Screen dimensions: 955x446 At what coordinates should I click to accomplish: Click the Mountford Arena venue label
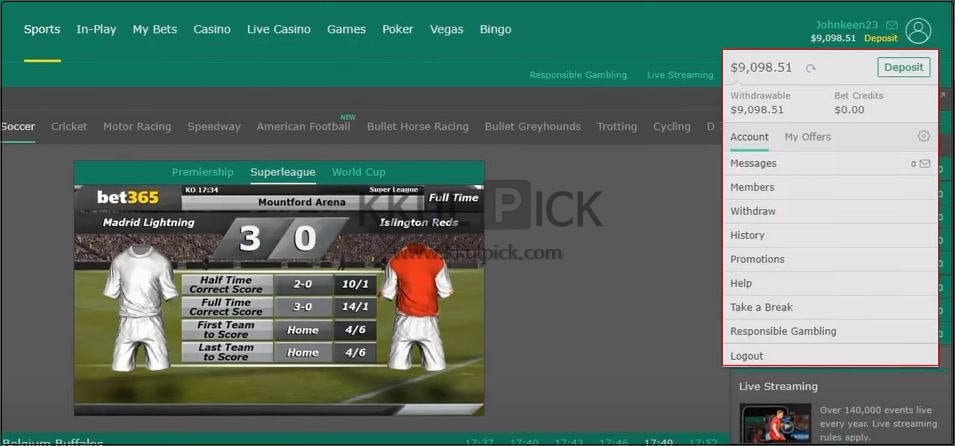point(301,202)
